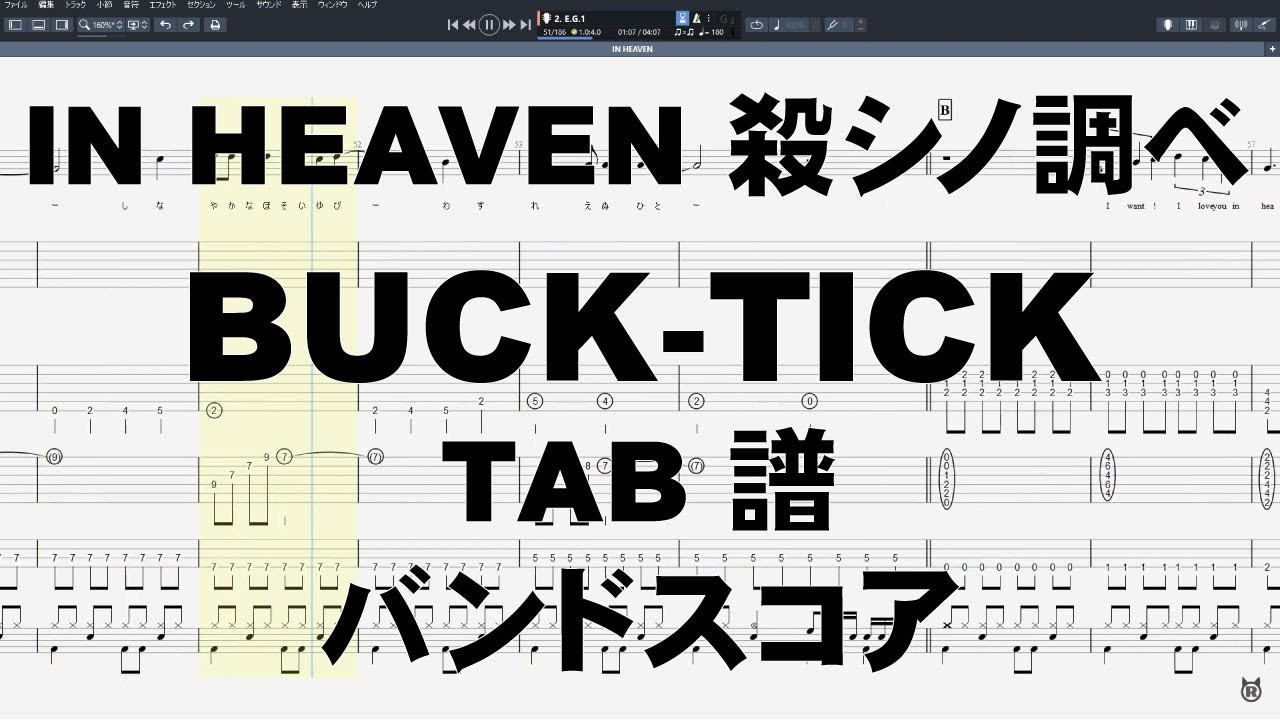Image resolution: width=1280 pixels, height=720 pixels.
Task: Open the 小節 menu
Action: pyautogui.click(x=104, y=5)
